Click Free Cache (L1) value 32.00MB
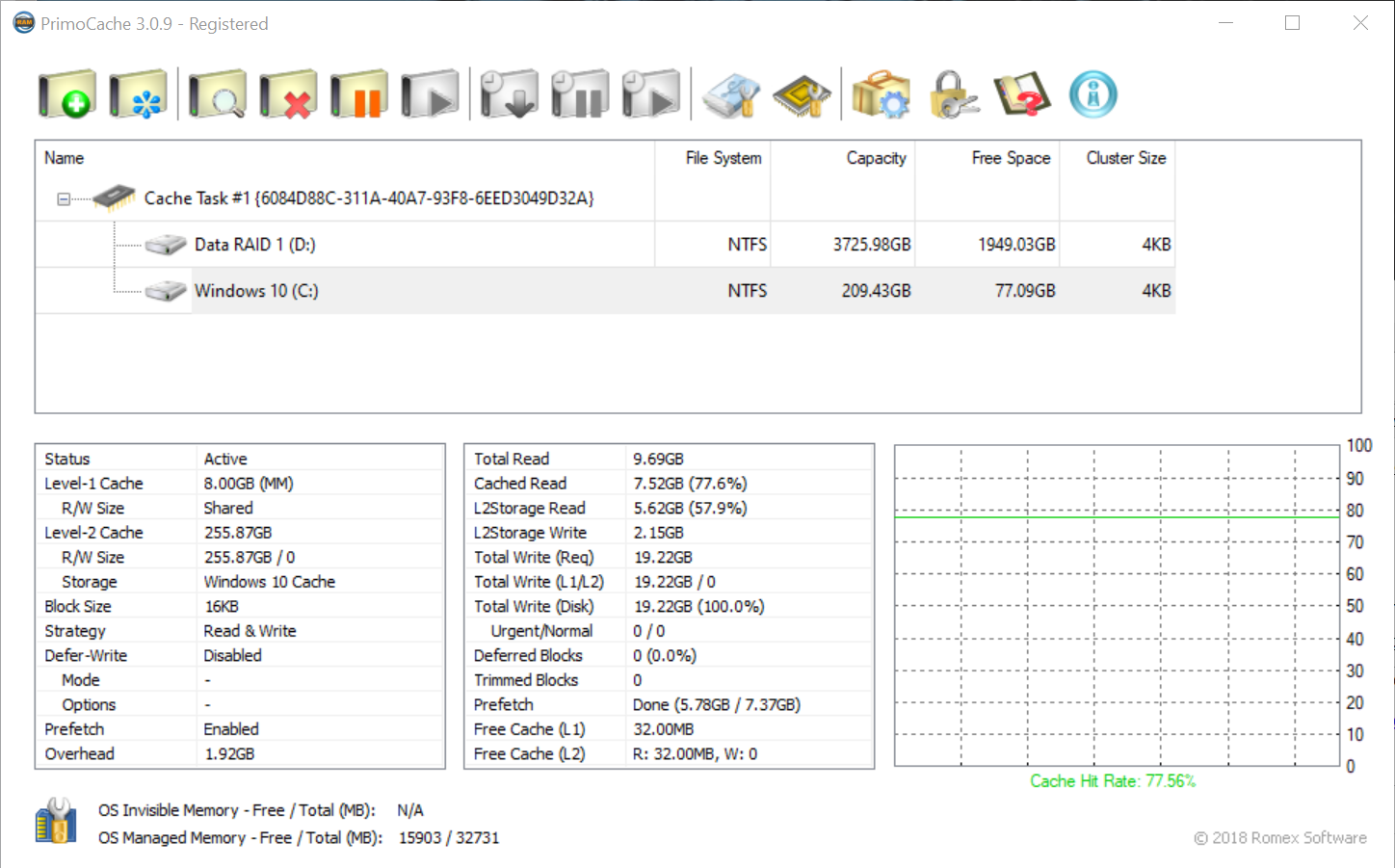This screenshot has width=1395, height=868. click(x=664, y=729)
